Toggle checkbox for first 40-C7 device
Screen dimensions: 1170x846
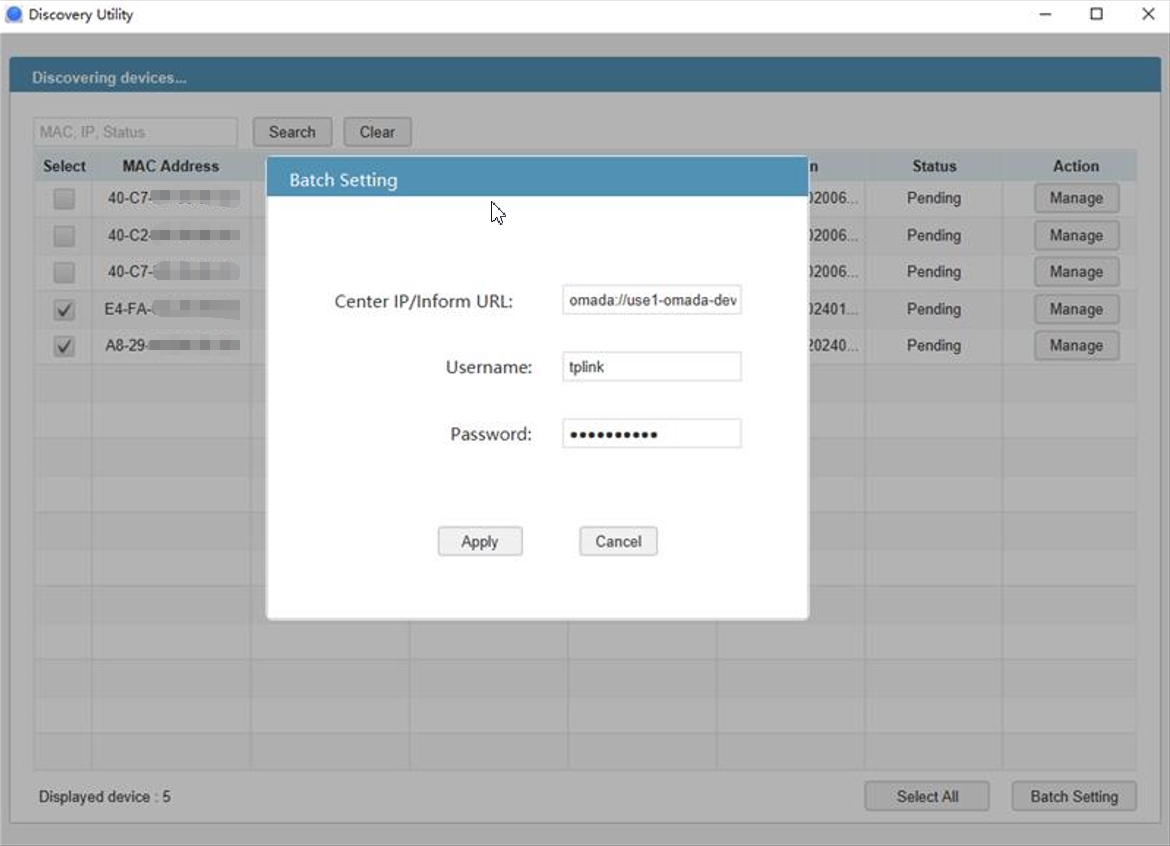(64, 199)
